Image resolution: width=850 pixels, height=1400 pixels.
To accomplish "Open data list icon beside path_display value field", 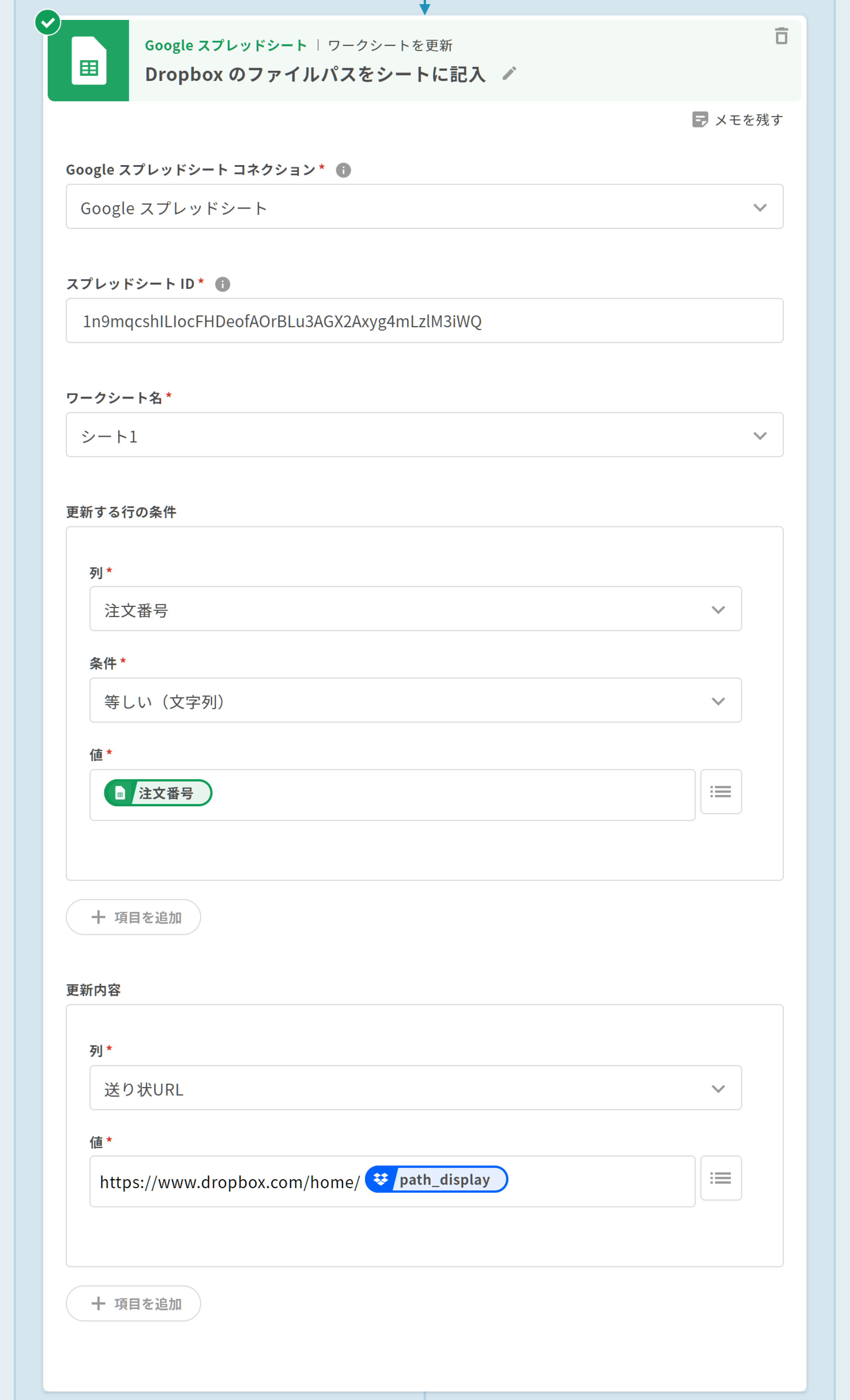I will [x=721, y=1178].
